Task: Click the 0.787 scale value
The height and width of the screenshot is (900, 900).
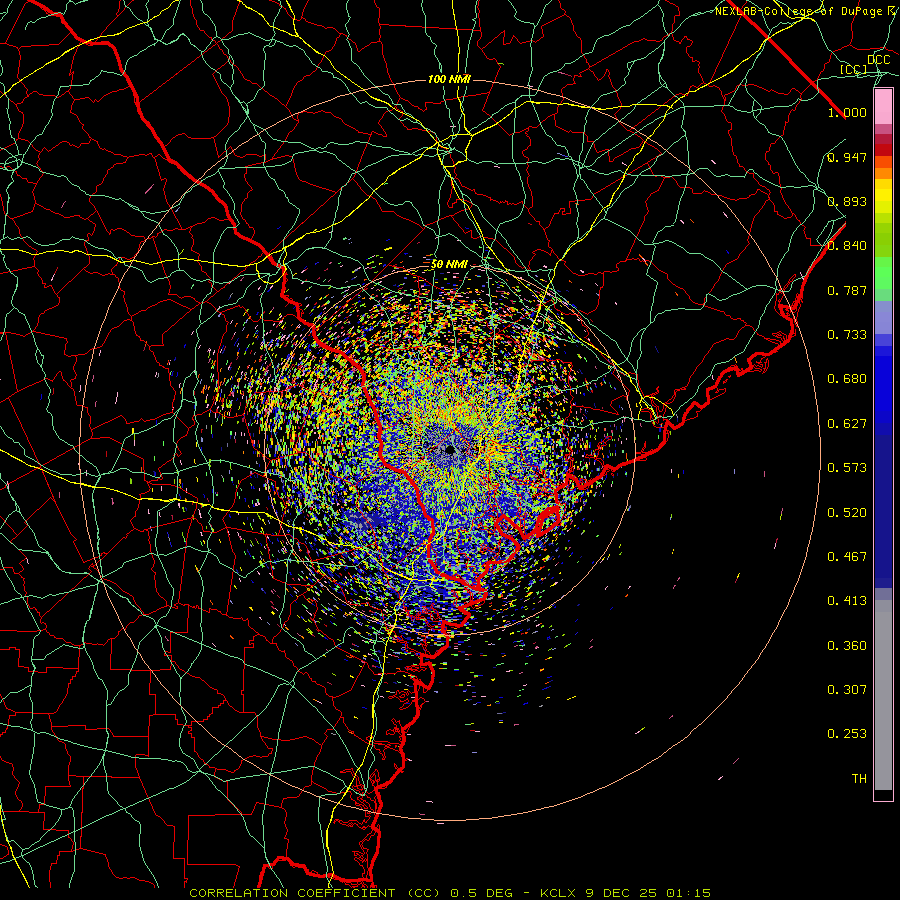Action: coord(847,290)
